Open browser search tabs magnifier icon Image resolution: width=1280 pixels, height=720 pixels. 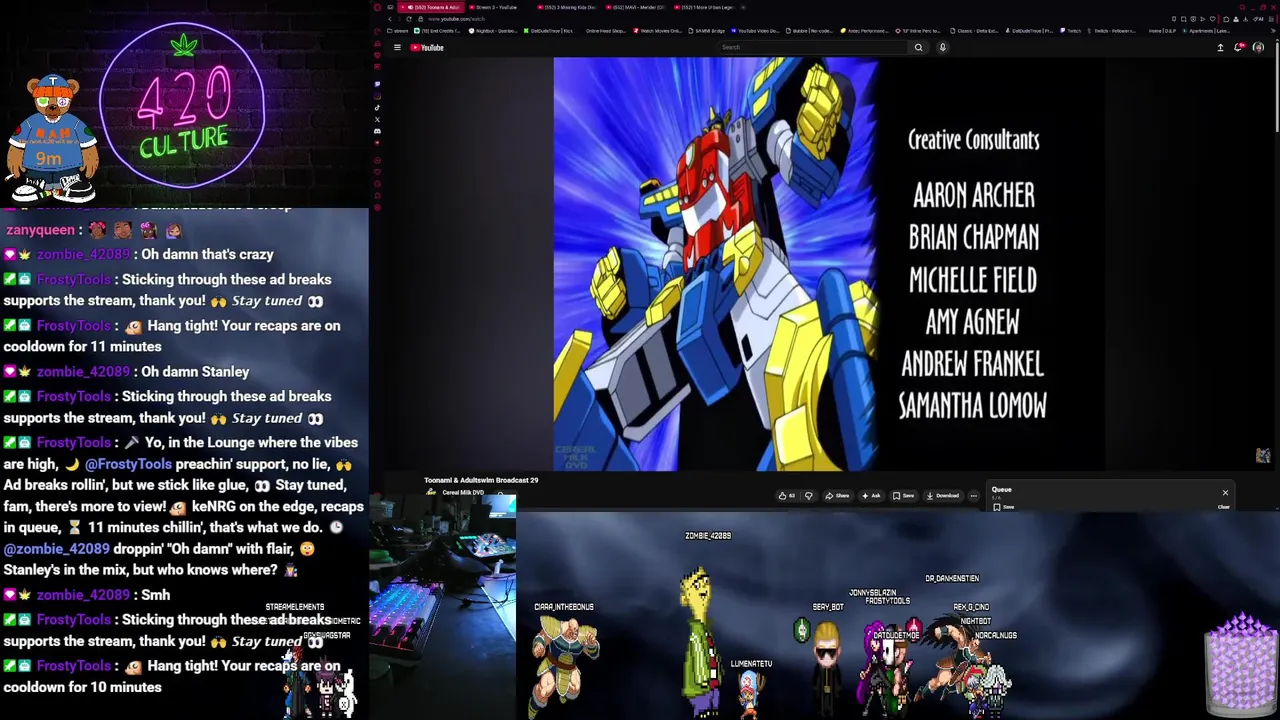pos(1242,7)
